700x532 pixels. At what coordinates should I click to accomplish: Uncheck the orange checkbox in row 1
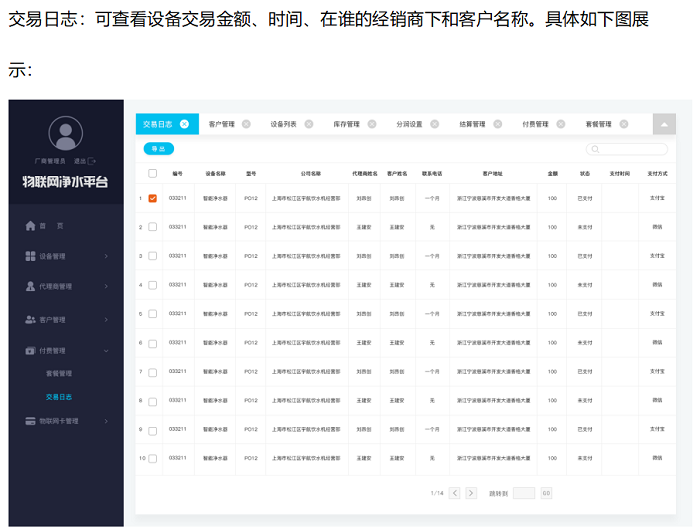click(x=153, y=198)
